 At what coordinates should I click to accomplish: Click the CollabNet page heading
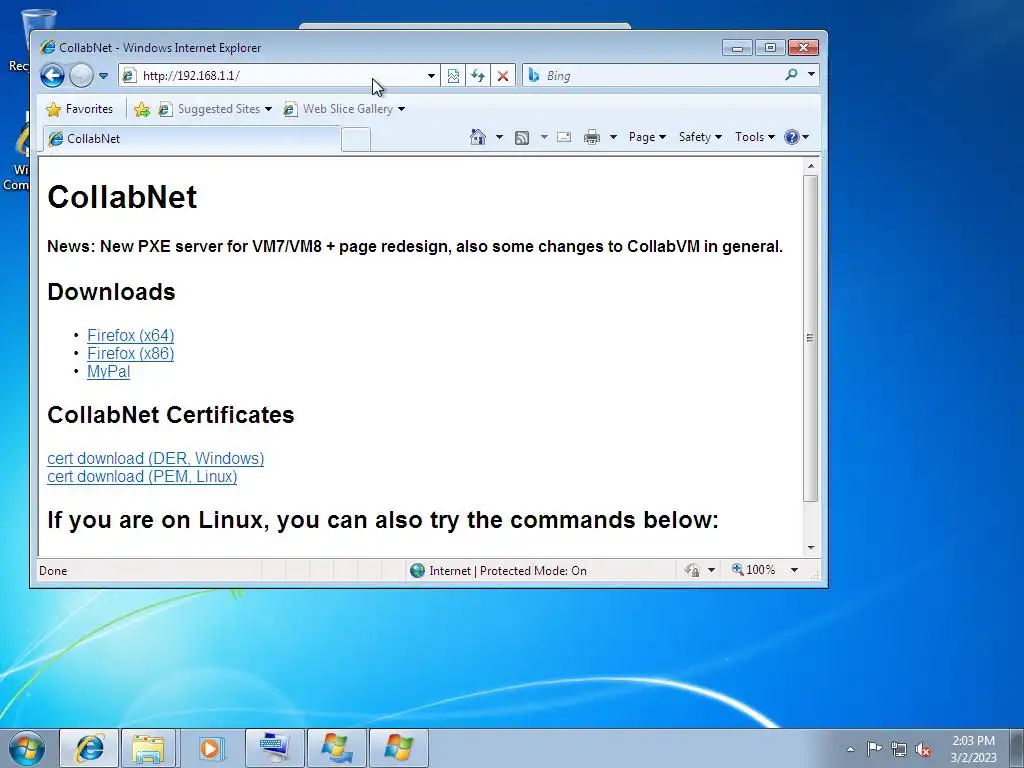(x=122, y=197)
